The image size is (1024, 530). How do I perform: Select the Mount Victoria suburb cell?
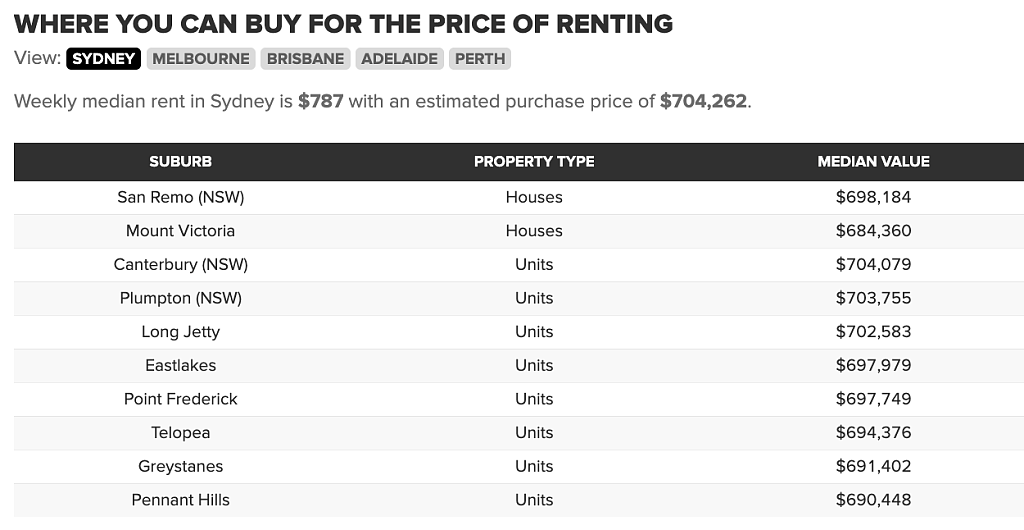point(180,231)
